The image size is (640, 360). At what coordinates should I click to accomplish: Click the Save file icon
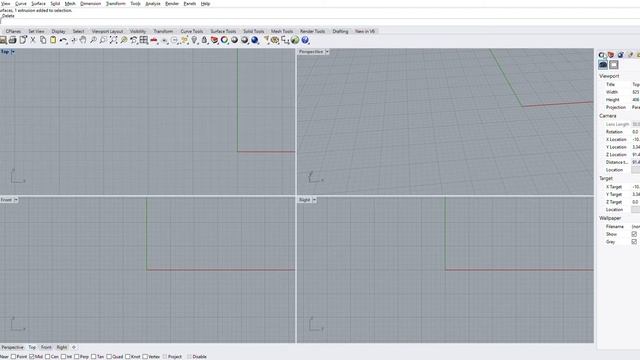coord(3,40)
